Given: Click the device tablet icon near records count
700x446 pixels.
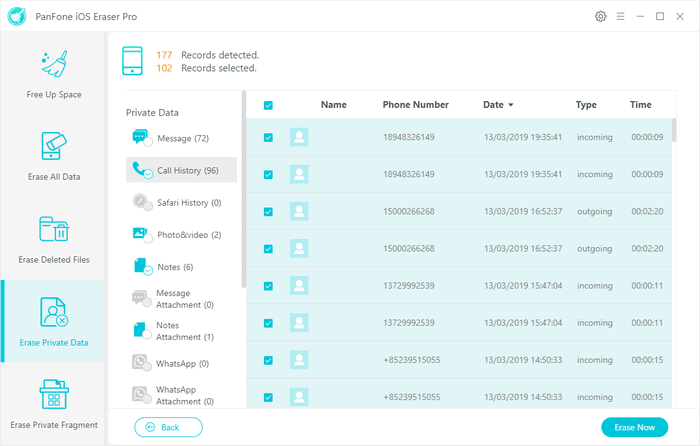Looking at the screenshot, I should tap(133, 61).
